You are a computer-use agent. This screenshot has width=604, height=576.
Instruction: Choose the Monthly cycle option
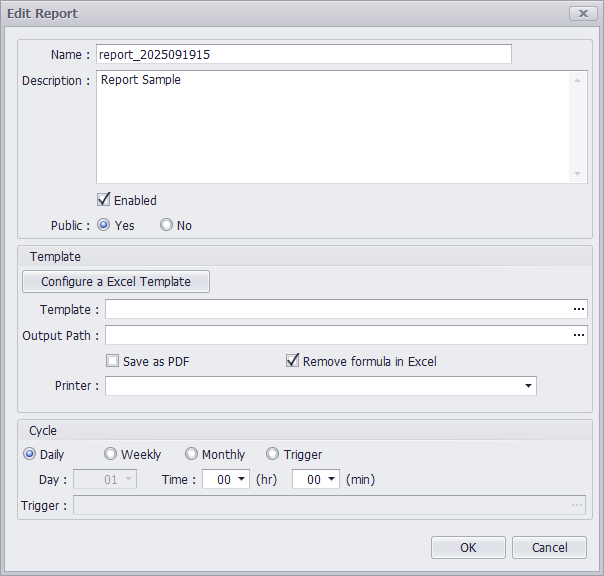pyautogui.click(x=192, y=454)
